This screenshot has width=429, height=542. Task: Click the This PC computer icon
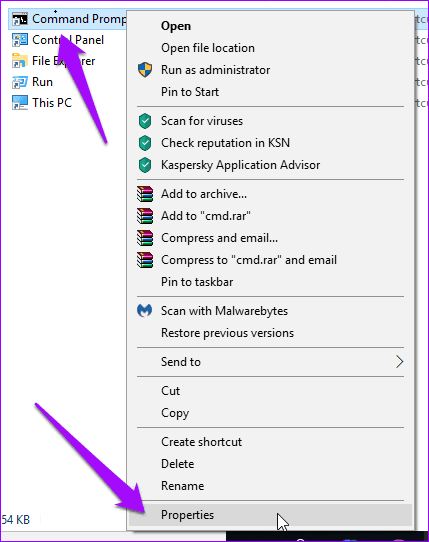19,103
